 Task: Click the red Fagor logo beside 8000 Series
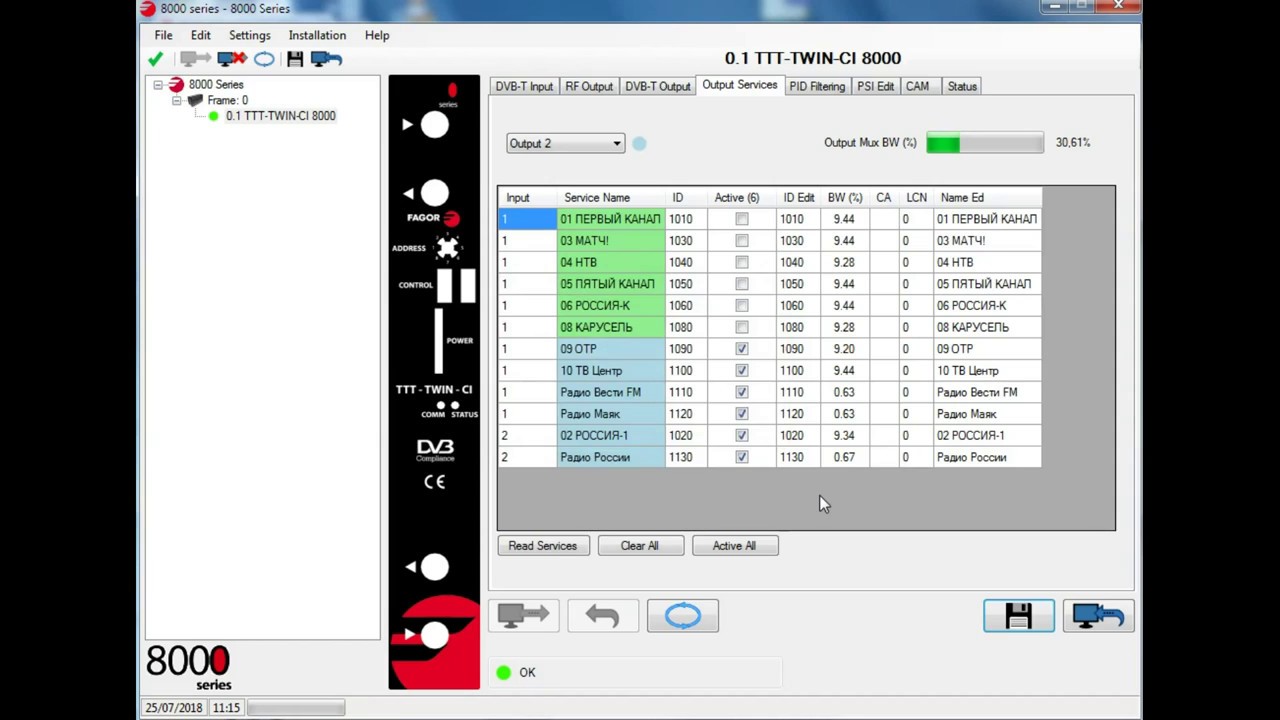click(x=176, y=85)
